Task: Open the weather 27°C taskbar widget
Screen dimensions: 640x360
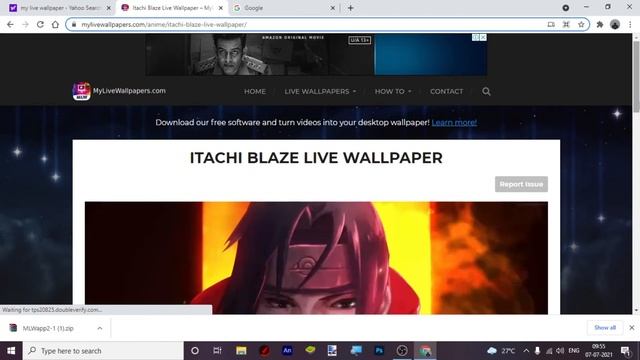Action: (501, 351)
